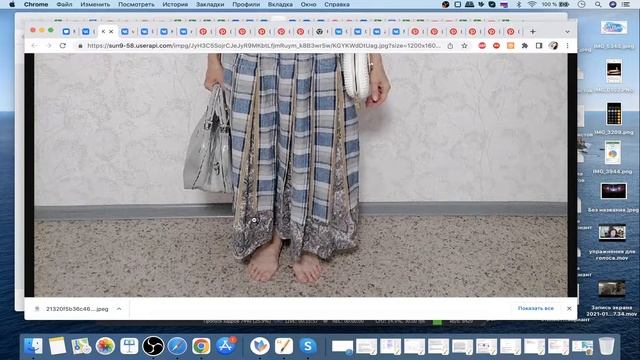Open Photos from the Dock
640x360 pixels.
tap(105, 346)
